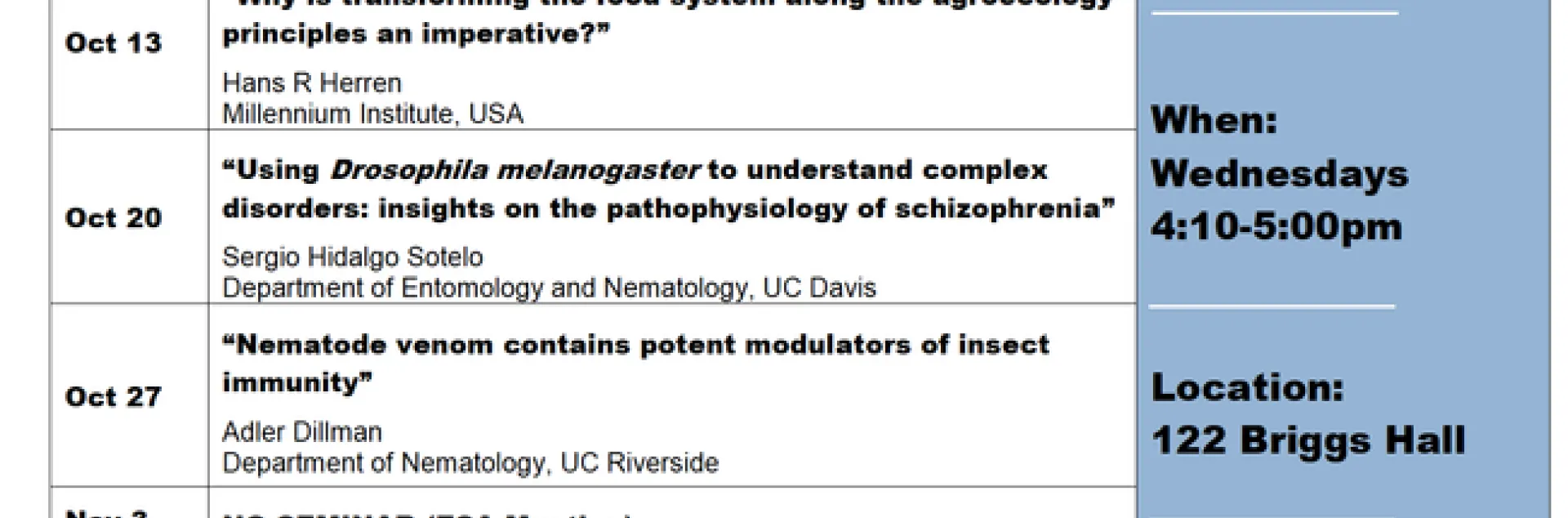Click Department of Nematology, UC Riverside
The height and width of the screenshot is (518, 1568).
[470, 463]
